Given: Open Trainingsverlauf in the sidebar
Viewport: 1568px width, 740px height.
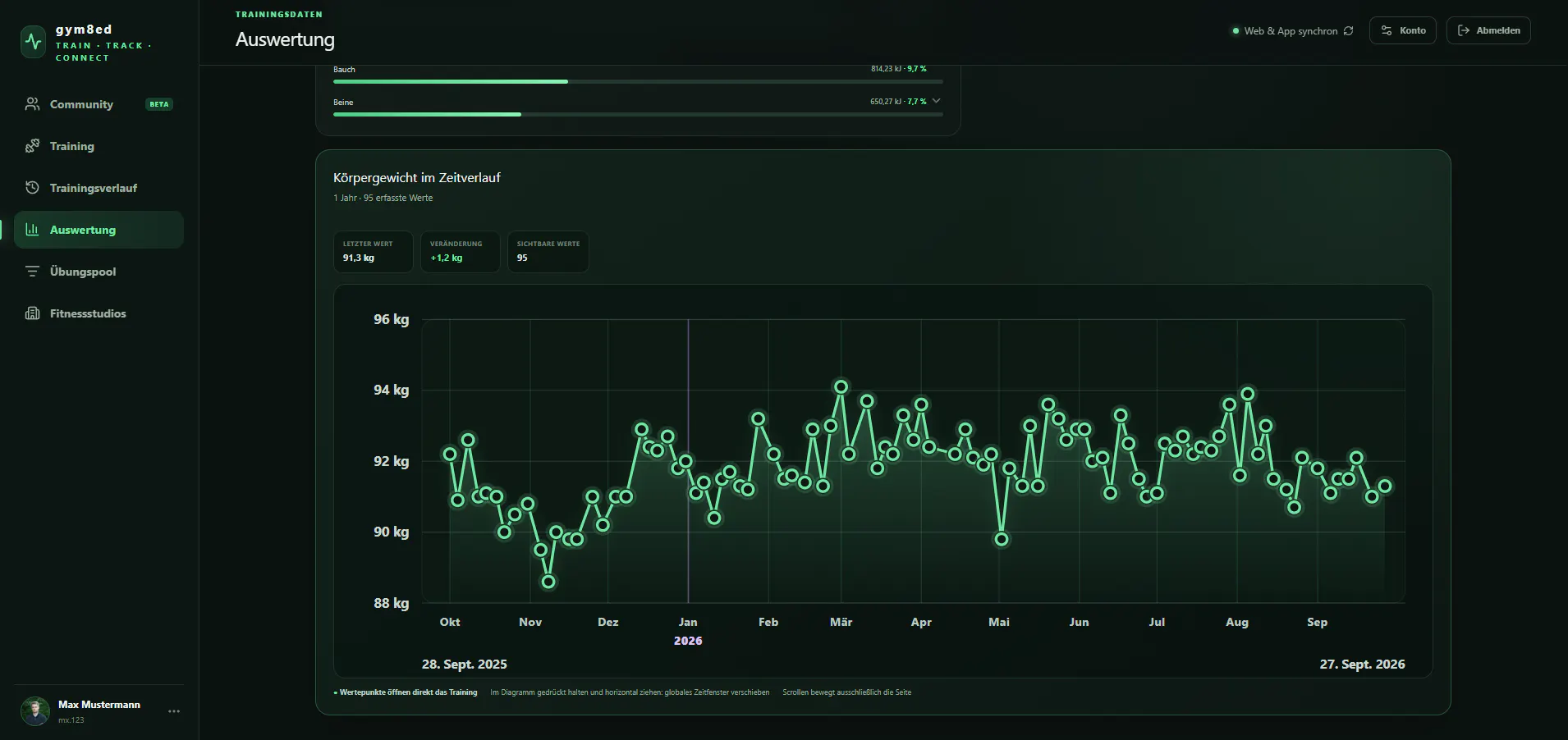Looking at the screenshot, I should pyautogui.click(x=99, y=188).
